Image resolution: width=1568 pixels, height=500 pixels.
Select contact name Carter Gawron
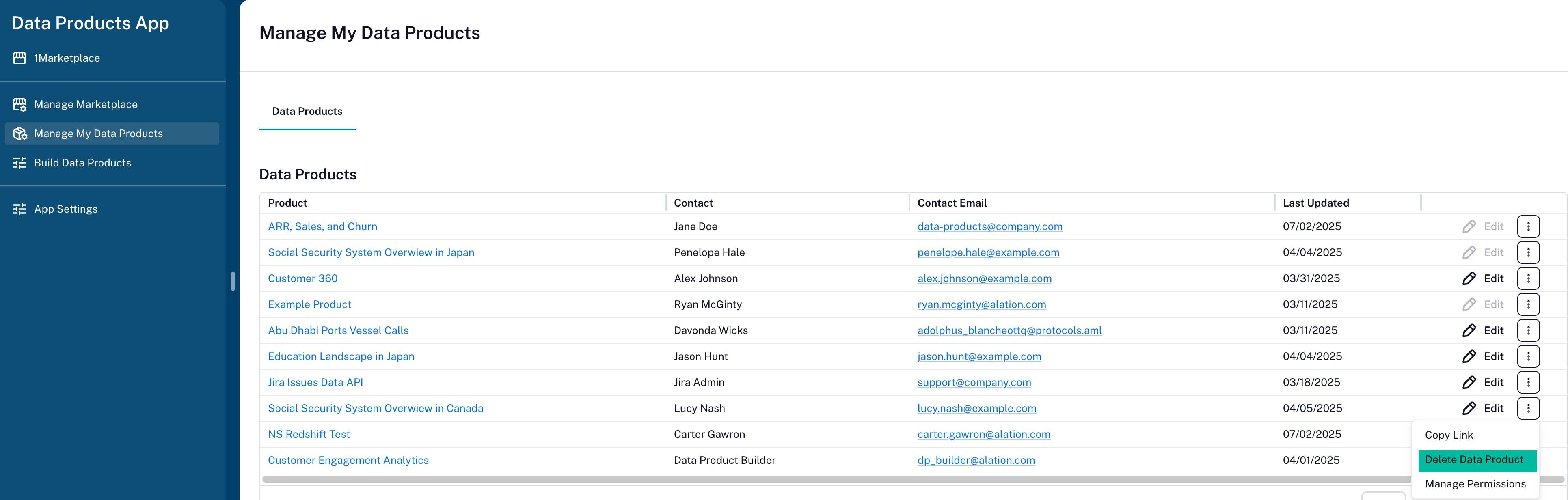tap(709, 434)
